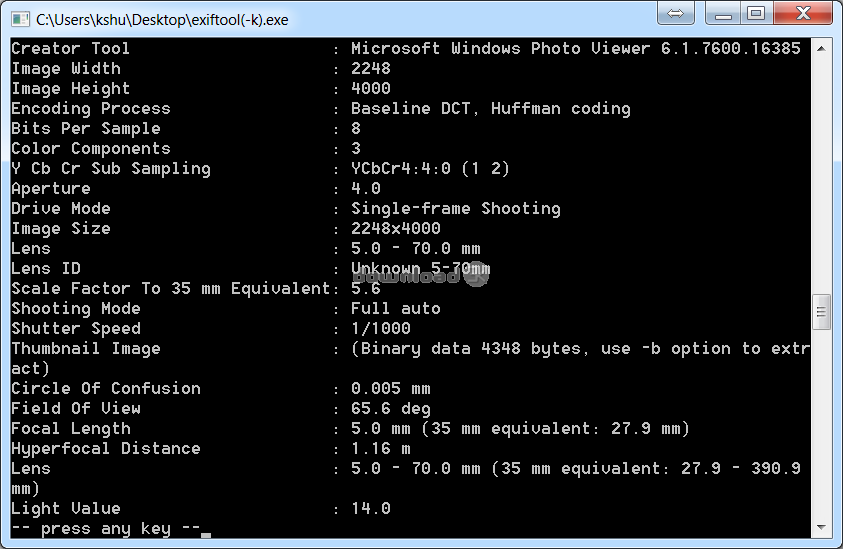Close the exiftool console window

803,13
